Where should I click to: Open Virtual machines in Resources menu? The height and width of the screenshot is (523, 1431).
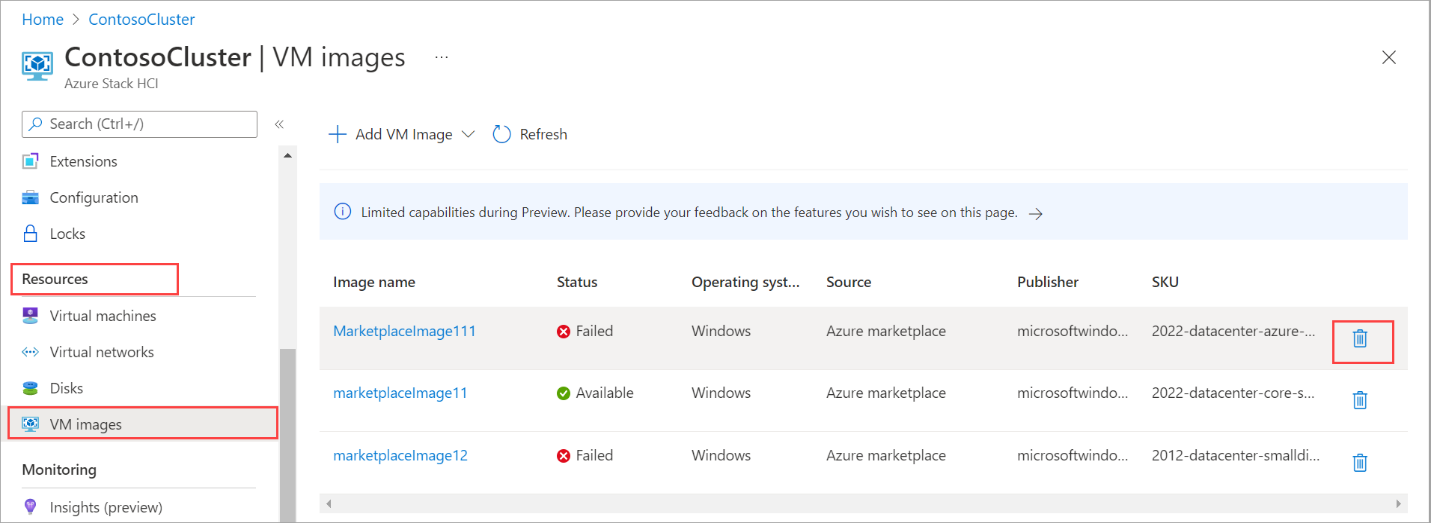(x=103, y=316)
